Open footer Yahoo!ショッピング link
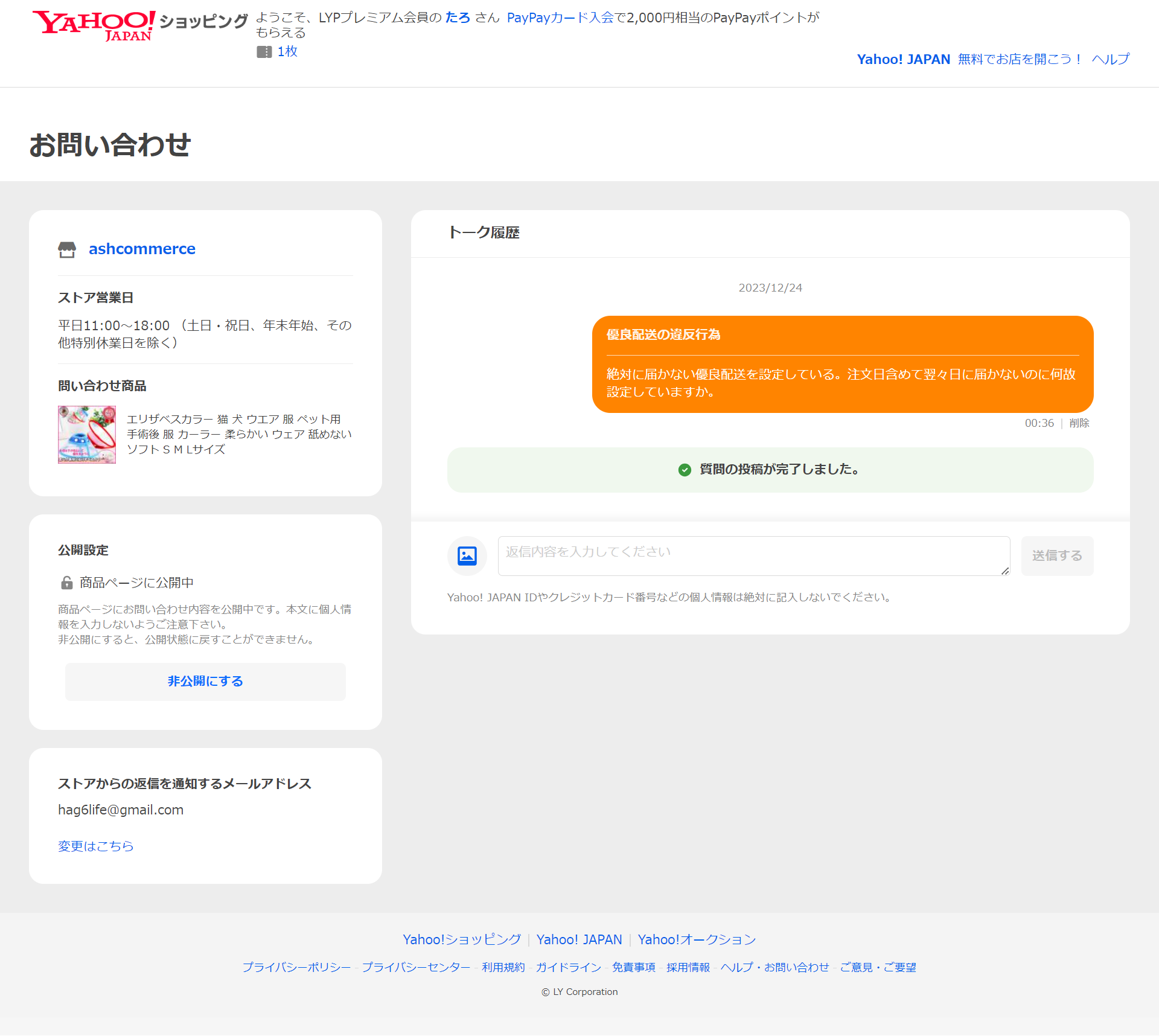 coord(462,939)
